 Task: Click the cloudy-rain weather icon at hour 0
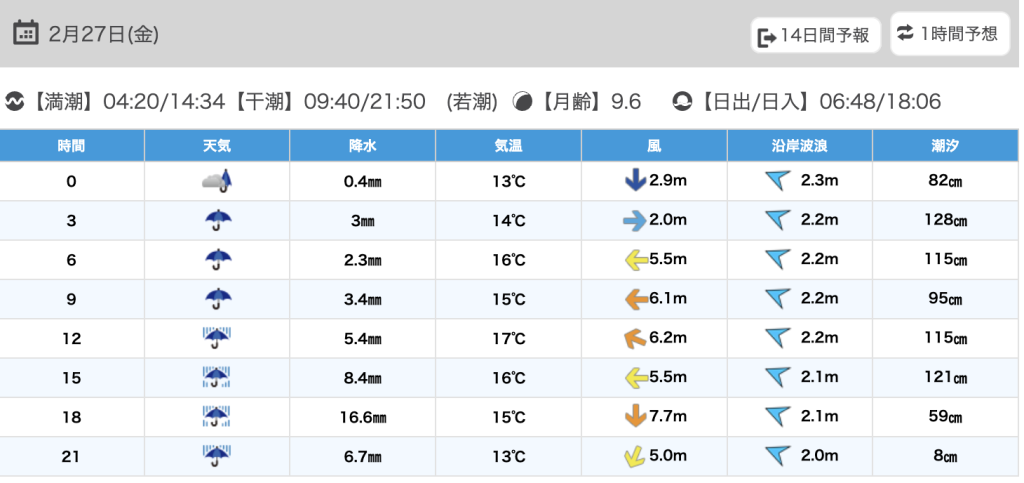(217, 181)
